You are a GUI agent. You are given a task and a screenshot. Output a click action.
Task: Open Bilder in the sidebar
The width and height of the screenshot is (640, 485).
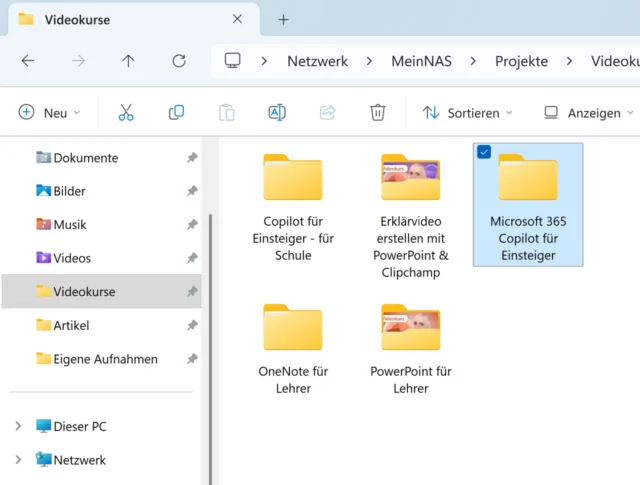click(x=101, y=191)
